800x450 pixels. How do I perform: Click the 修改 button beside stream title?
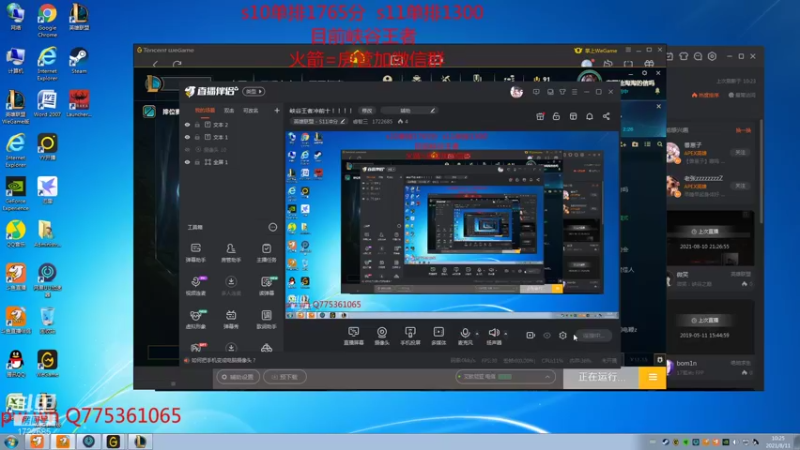pos(367,110)
